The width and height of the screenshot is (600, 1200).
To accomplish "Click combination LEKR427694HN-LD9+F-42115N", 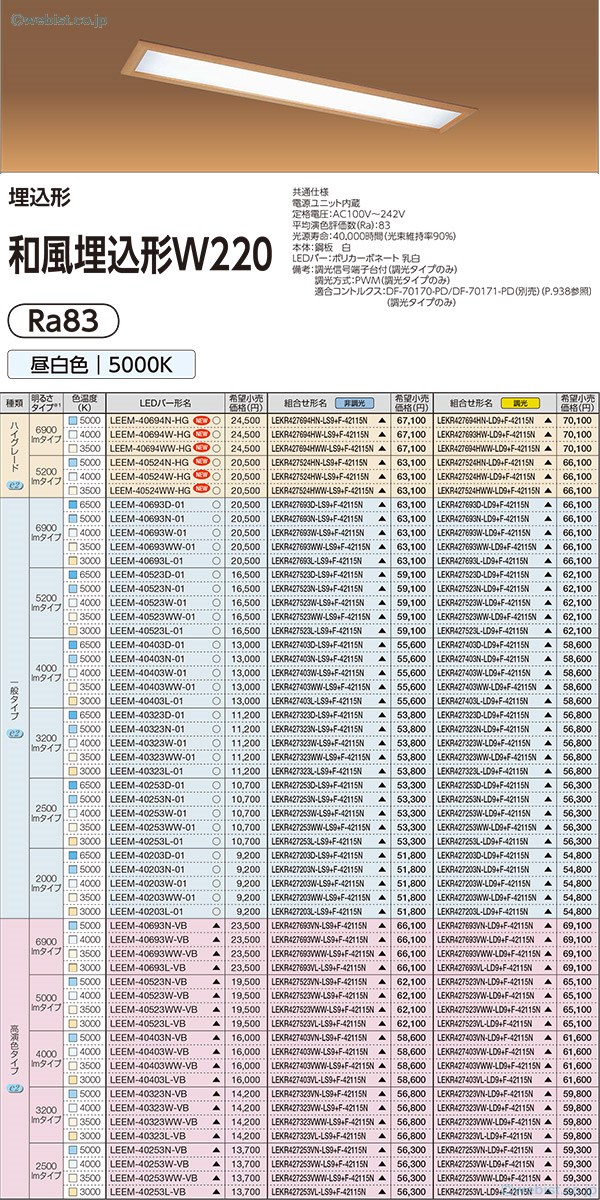I will pyautogui.click(x=487, y=422).
